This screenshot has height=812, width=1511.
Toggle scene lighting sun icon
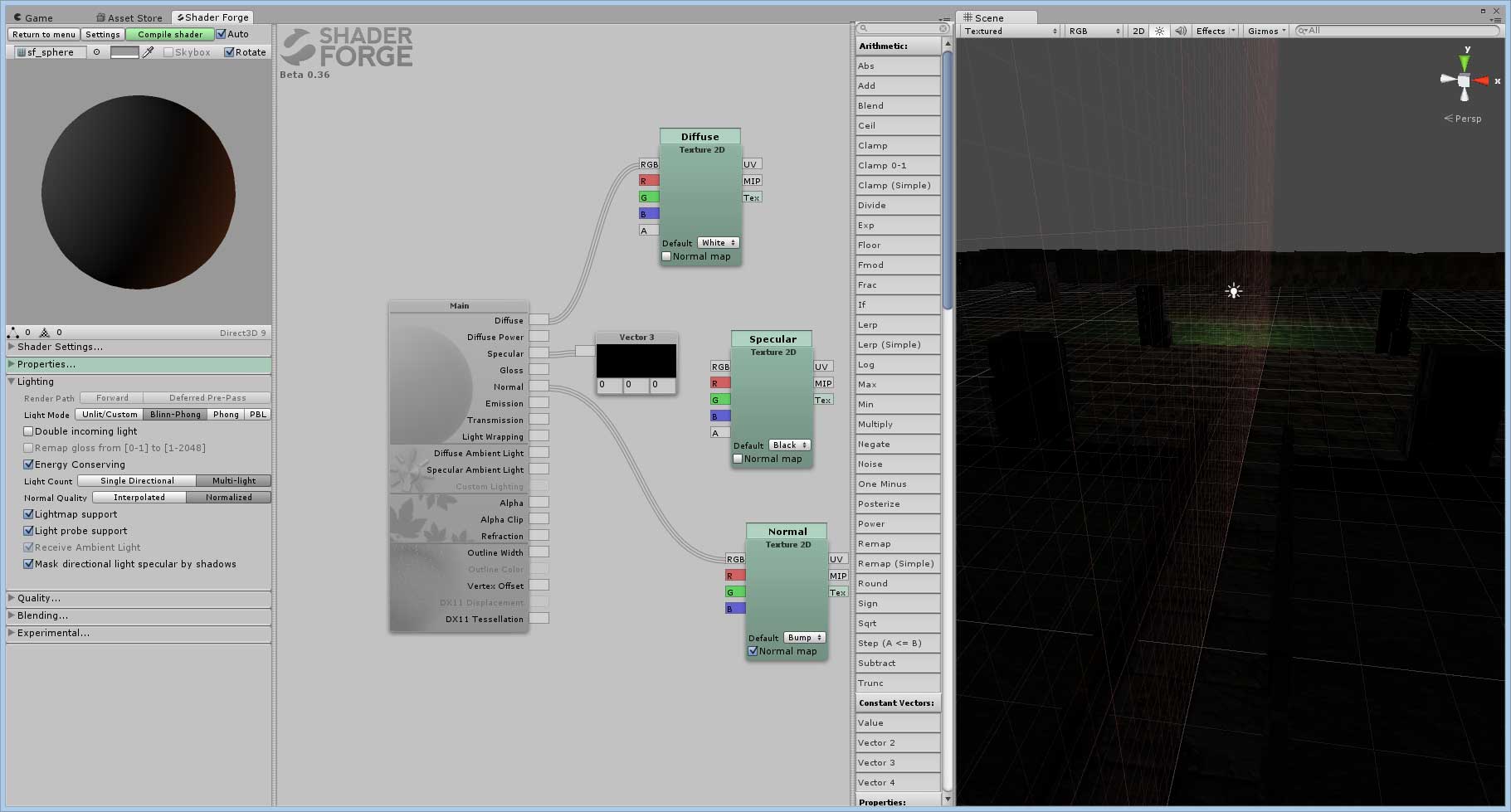click(x=1160, y=31)
